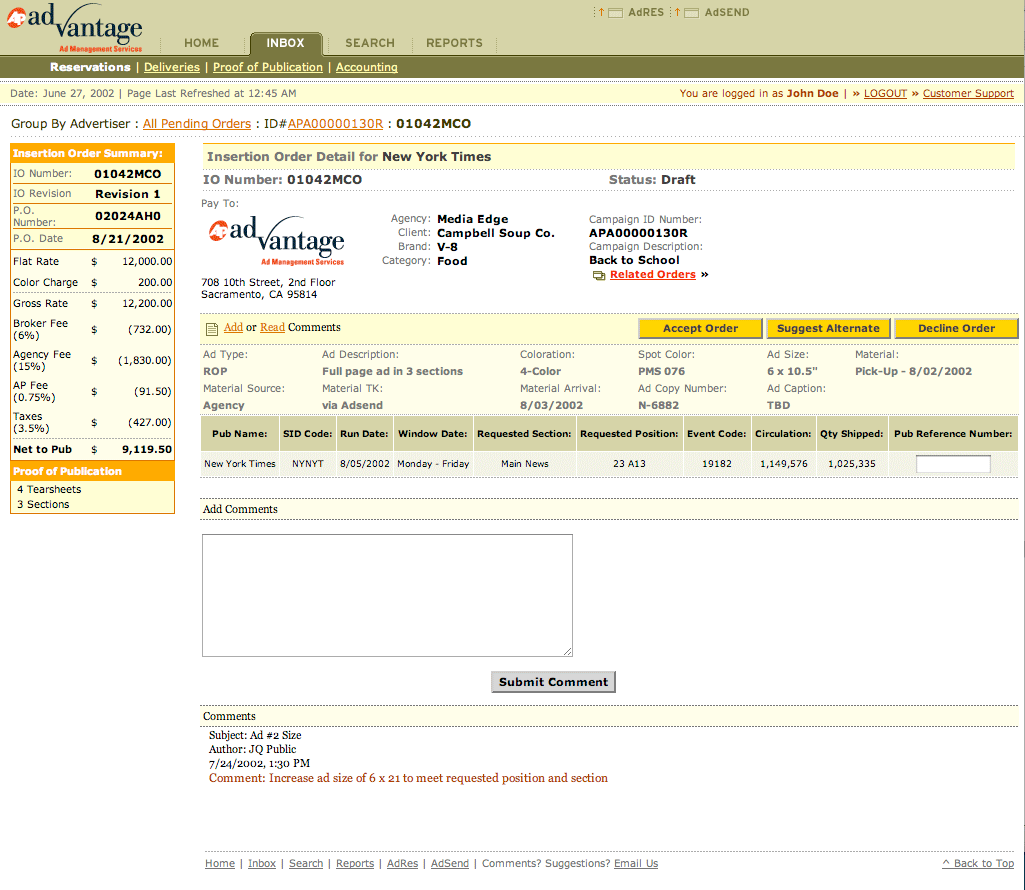Click the adVantage logo in header
The width and height of the screenshot is (1025, 890).
click(75, 27)
